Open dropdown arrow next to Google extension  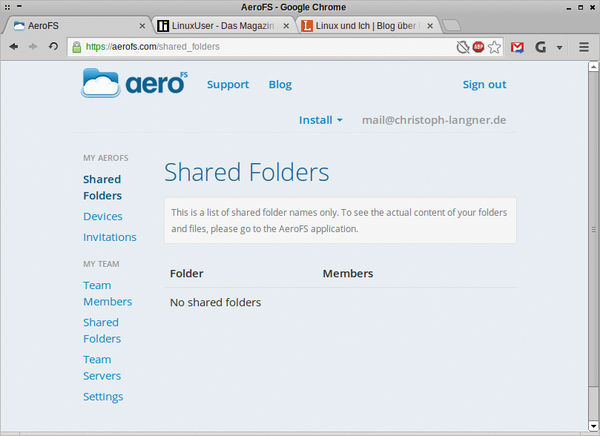[x=559, y=47]
